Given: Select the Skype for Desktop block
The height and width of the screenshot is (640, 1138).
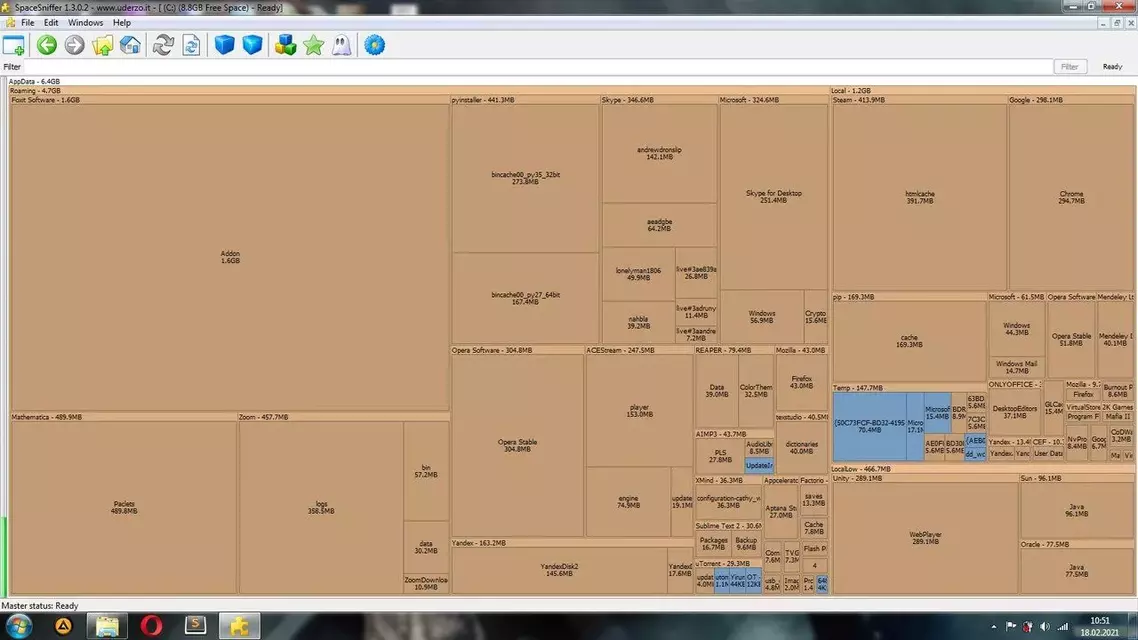Looking at the screenshot, I should [774, 197].
